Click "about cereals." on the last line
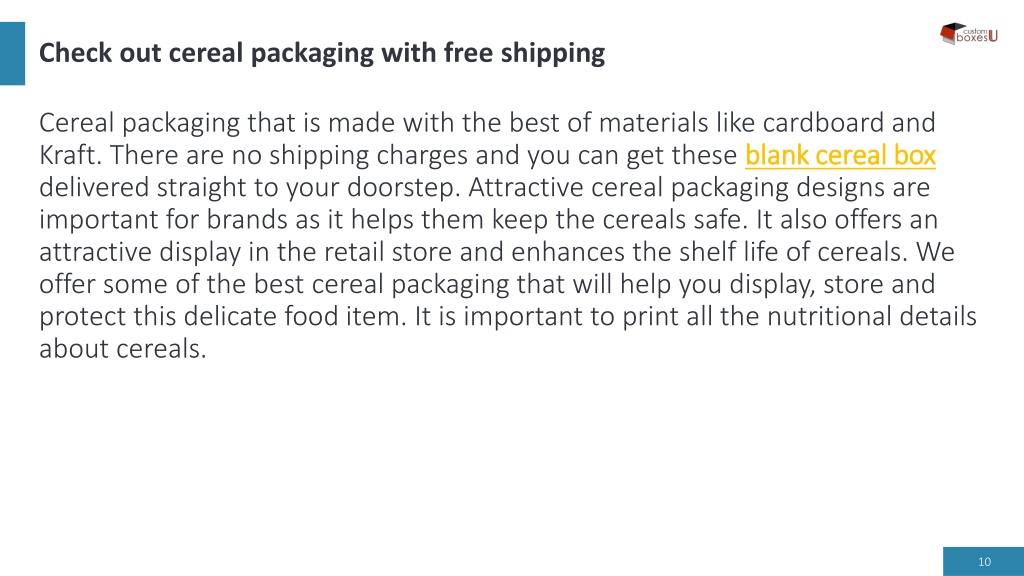 [123, 348]
